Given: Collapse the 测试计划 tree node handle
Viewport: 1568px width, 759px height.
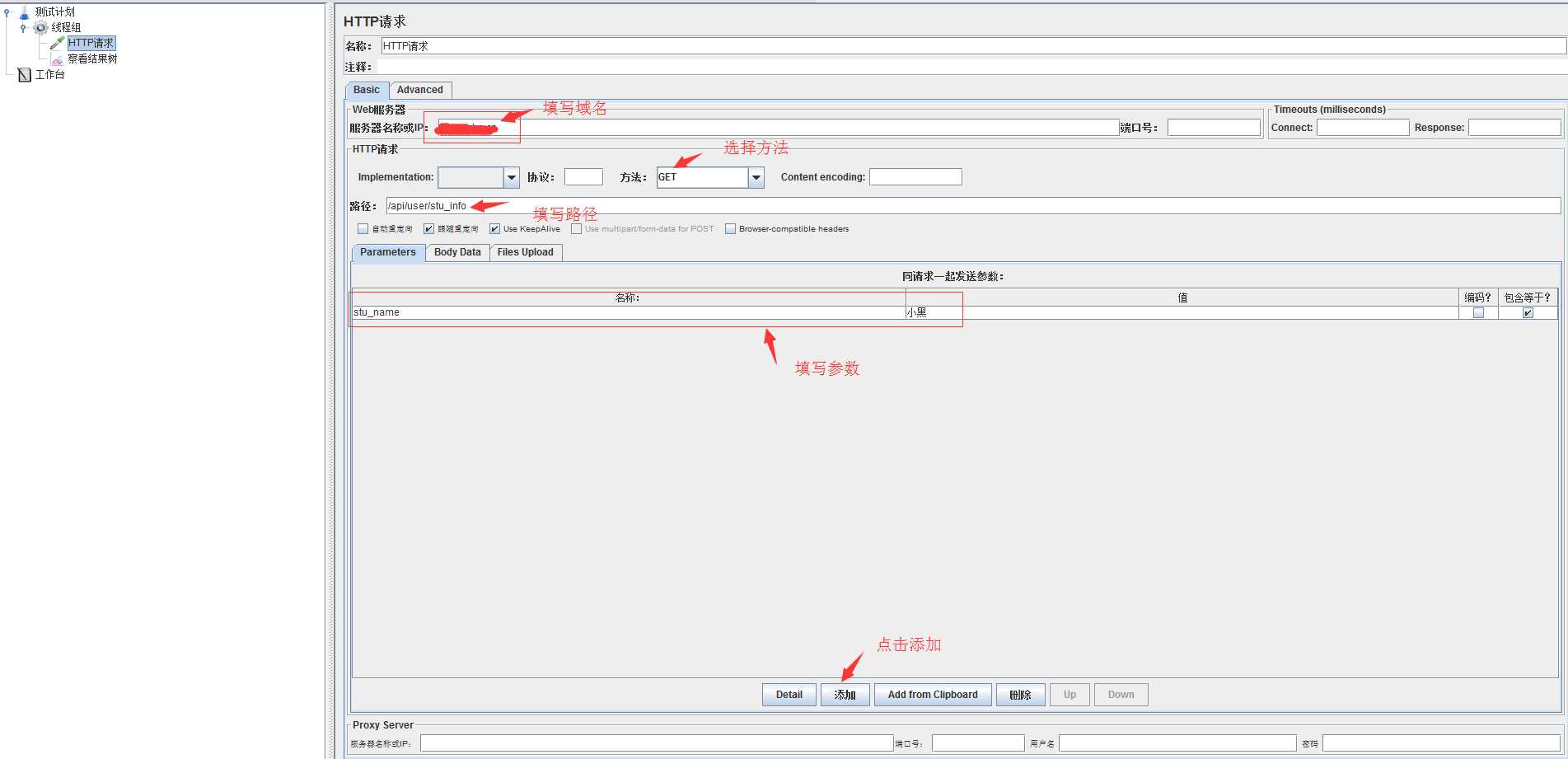Looking at the screenshot, I should pos(7,12).
